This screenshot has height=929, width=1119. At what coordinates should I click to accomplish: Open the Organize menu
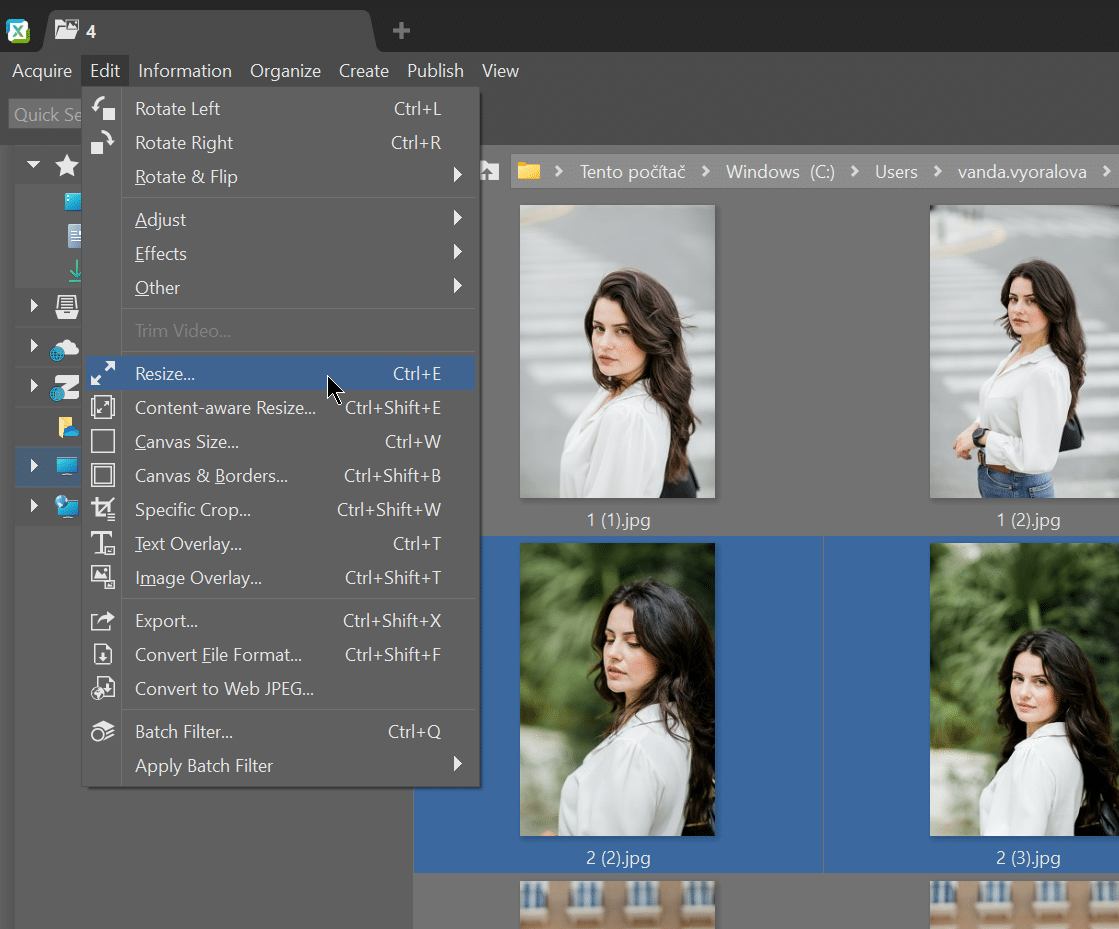[x=285, y=71]
